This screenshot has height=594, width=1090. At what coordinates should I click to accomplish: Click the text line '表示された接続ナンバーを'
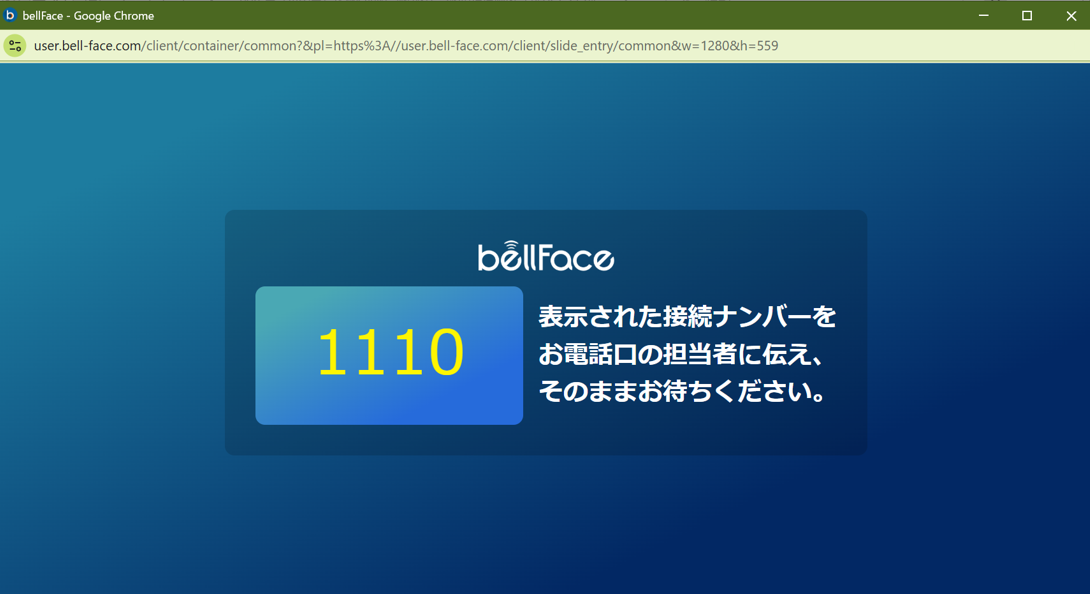coord(687,316)
